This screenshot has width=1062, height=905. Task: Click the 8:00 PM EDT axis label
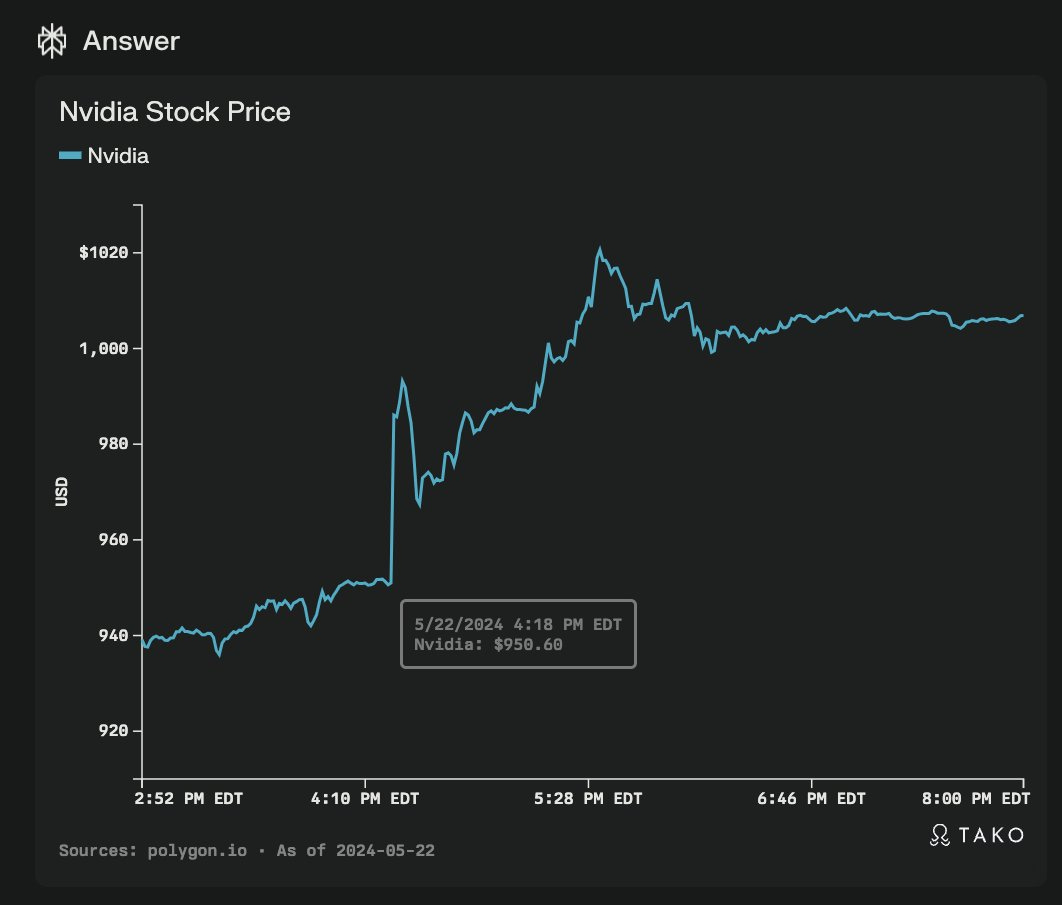tap(976, 799)
